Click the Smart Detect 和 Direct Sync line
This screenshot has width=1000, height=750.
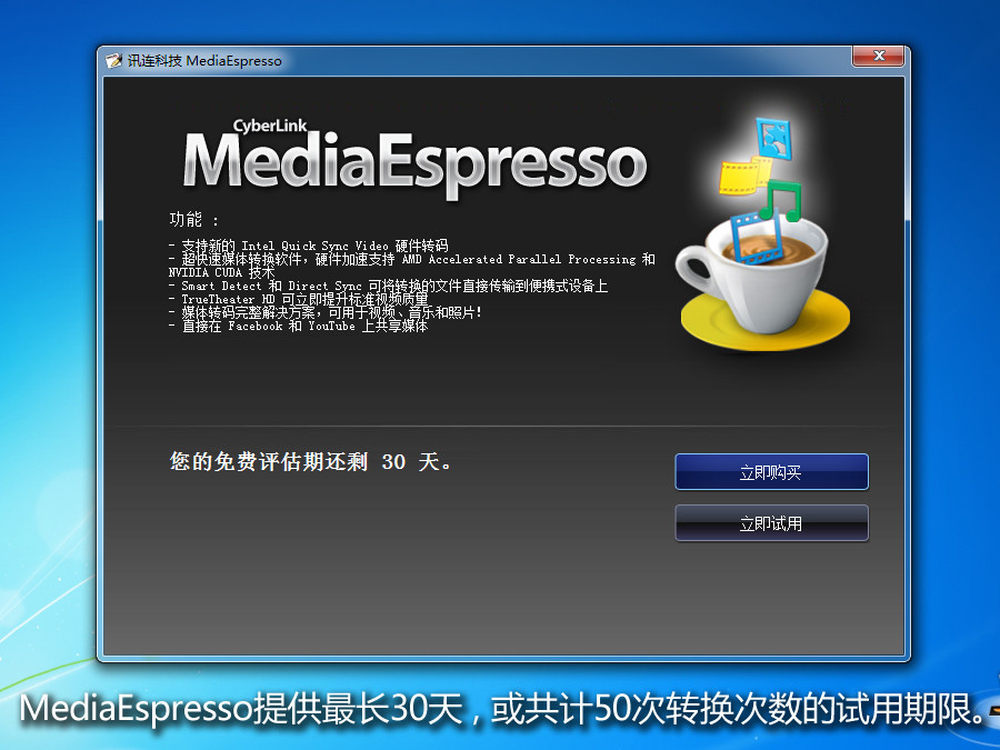pyautogui.click(x=388, y=286)
